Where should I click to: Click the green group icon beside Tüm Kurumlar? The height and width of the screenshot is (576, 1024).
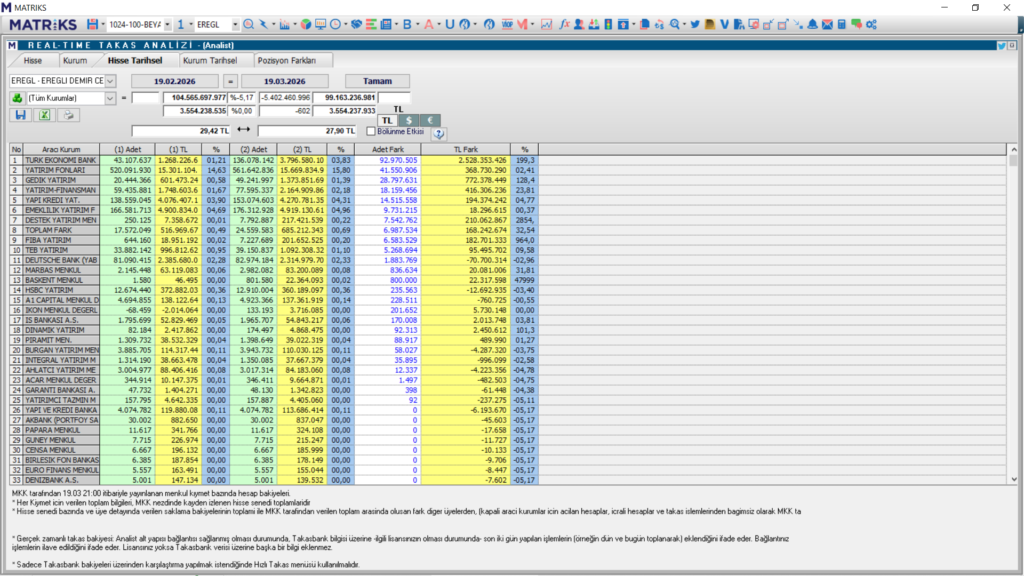(x=17, y=98)
